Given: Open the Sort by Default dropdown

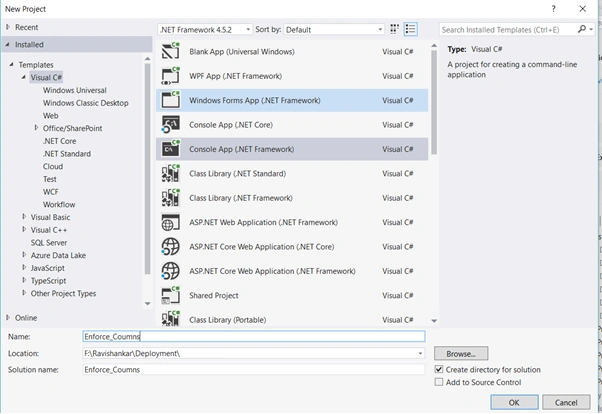Looking at the screenshot, I should [334, 30].
